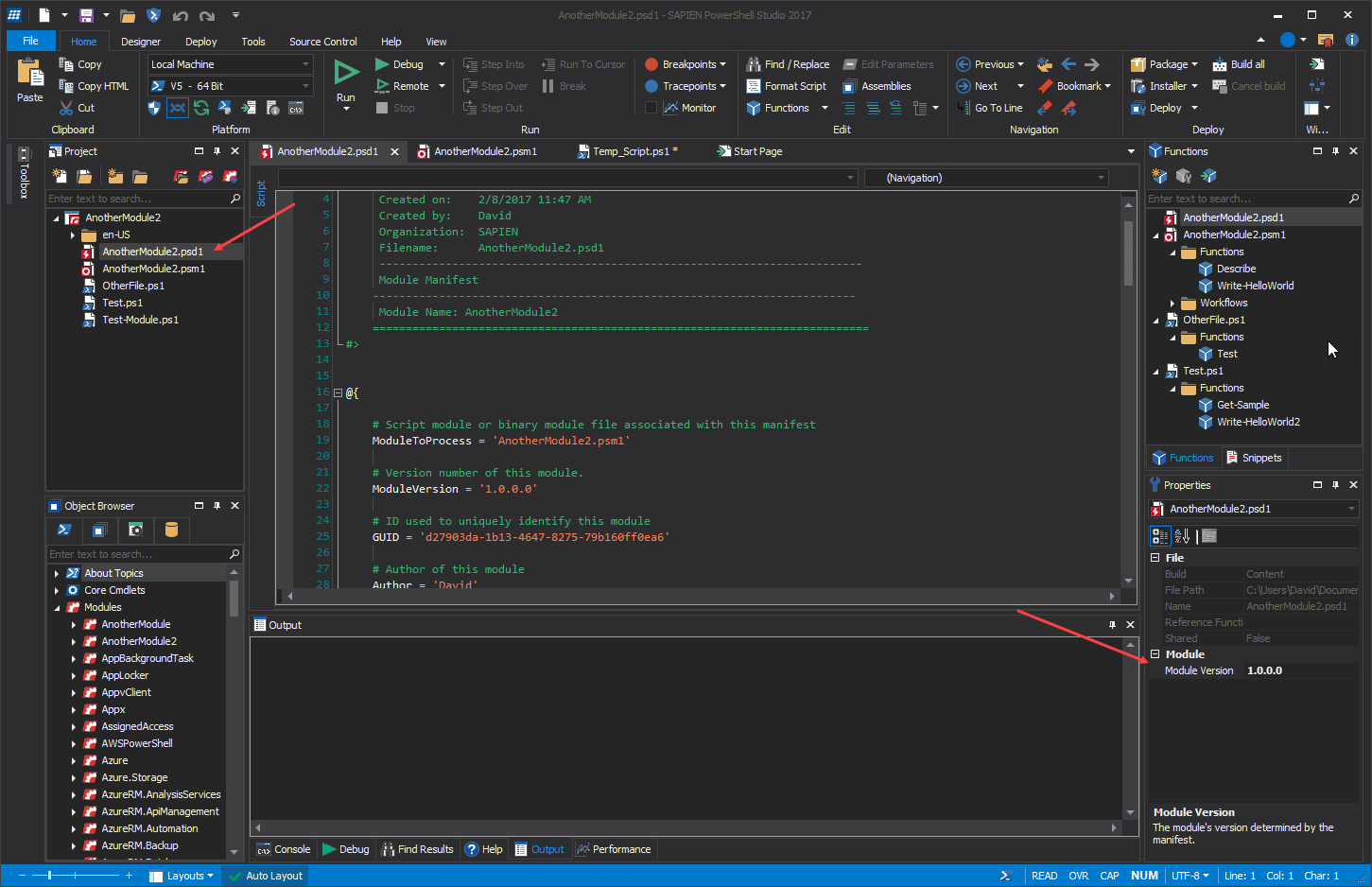Open the UTF-8 encoding dropdown

point(1190,876)
